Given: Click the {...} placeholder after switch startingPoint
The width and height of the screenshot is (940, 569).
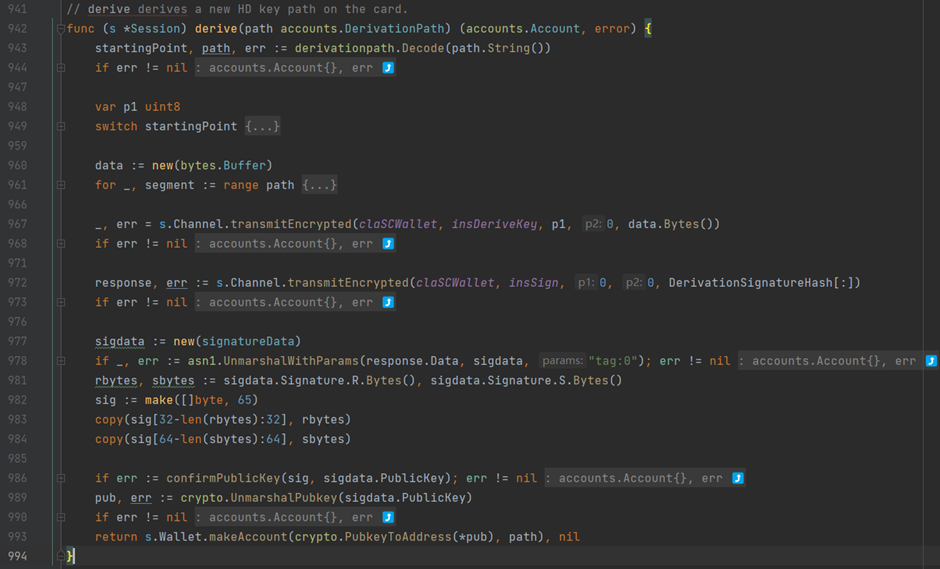Looking at the screenshot, I should [263, 127].
